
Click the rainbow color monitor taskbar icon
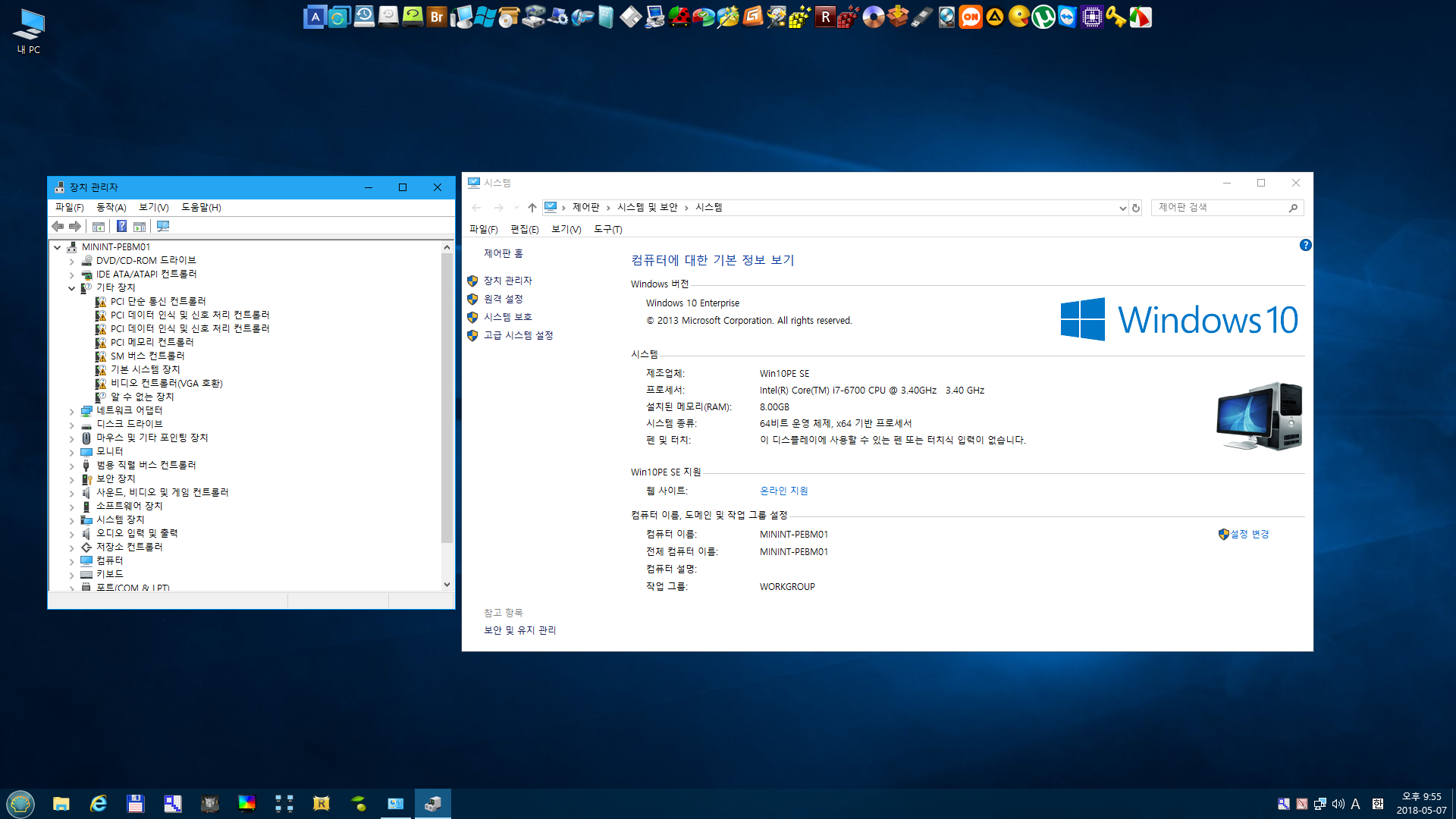click(x=246, y=804)
